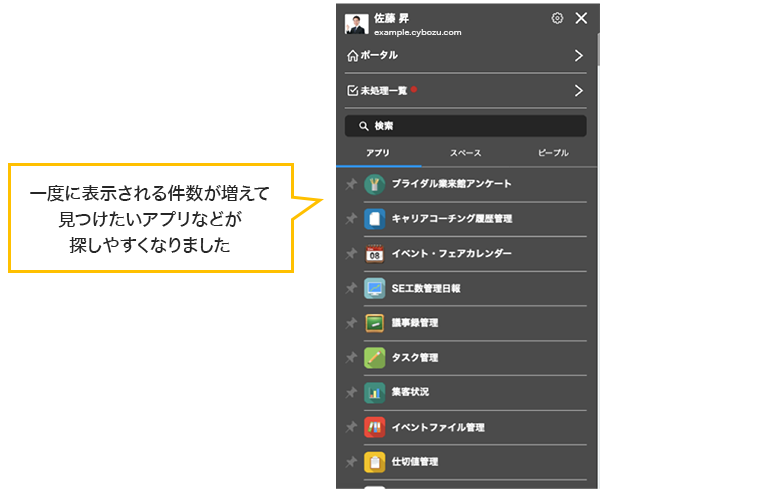Open the SE工数管理日報 monitor icon
This screenshot has height=490, width=767.
pyautogui.click(x=375, y=289)
